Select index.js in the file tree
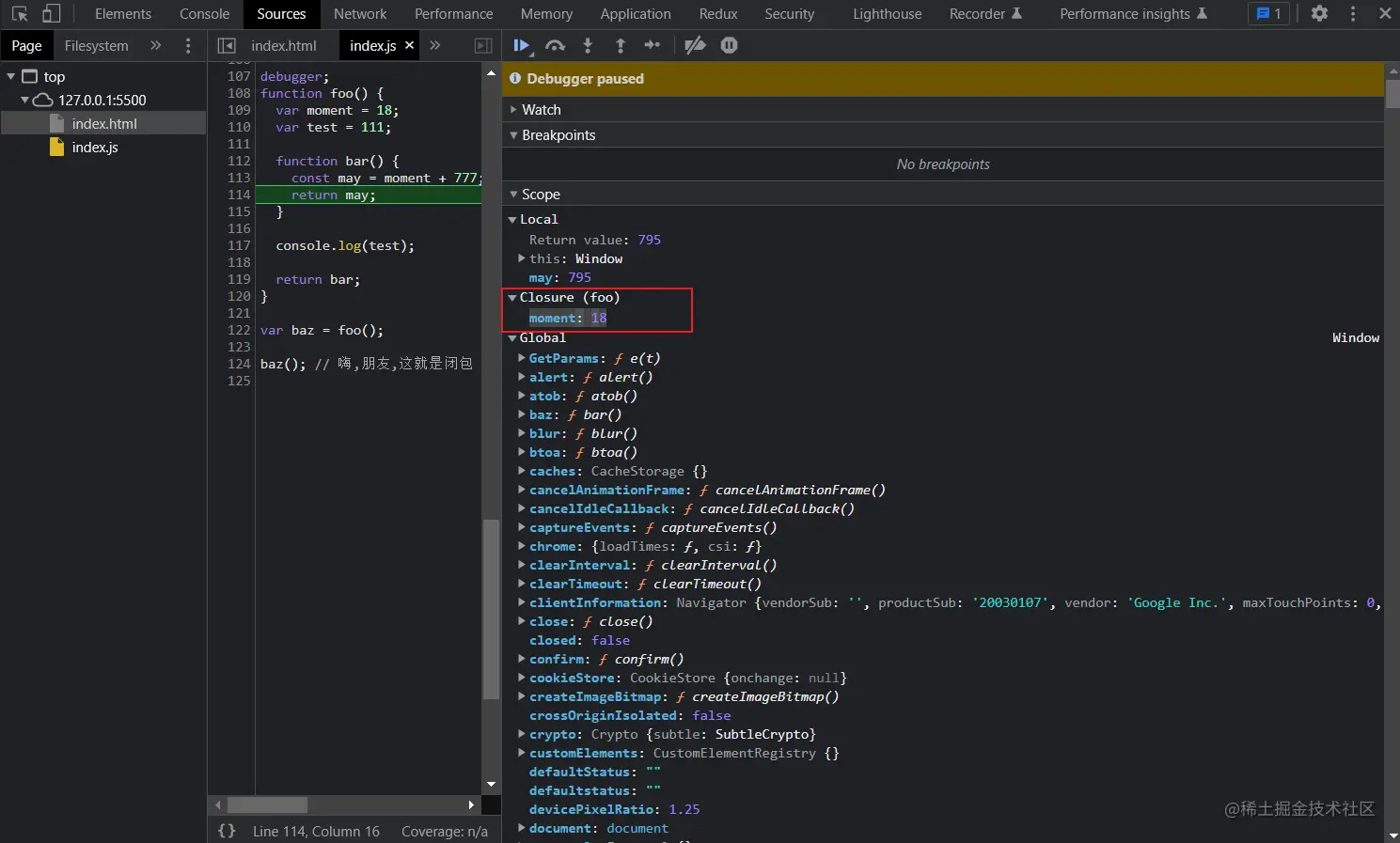This screenshot has height=843, width=1400. [x=95, y=148]
